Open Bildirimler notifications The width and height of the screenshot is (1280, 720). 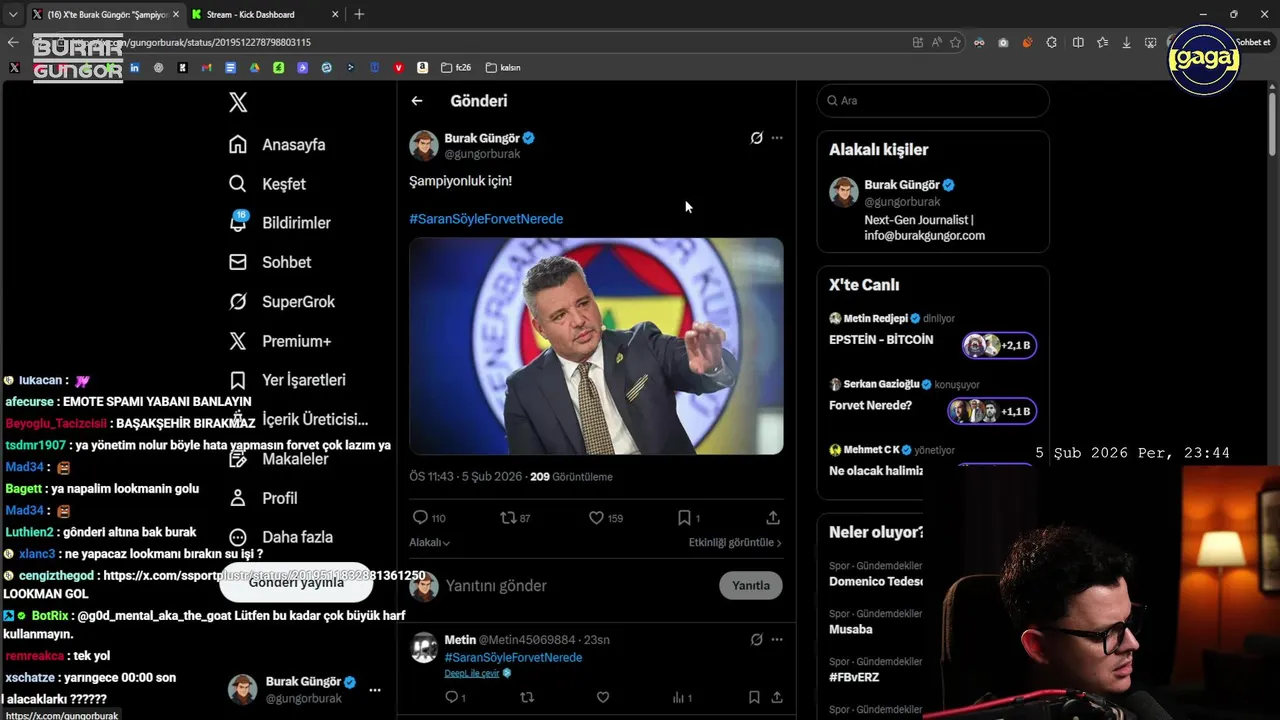tap(279, 223)
